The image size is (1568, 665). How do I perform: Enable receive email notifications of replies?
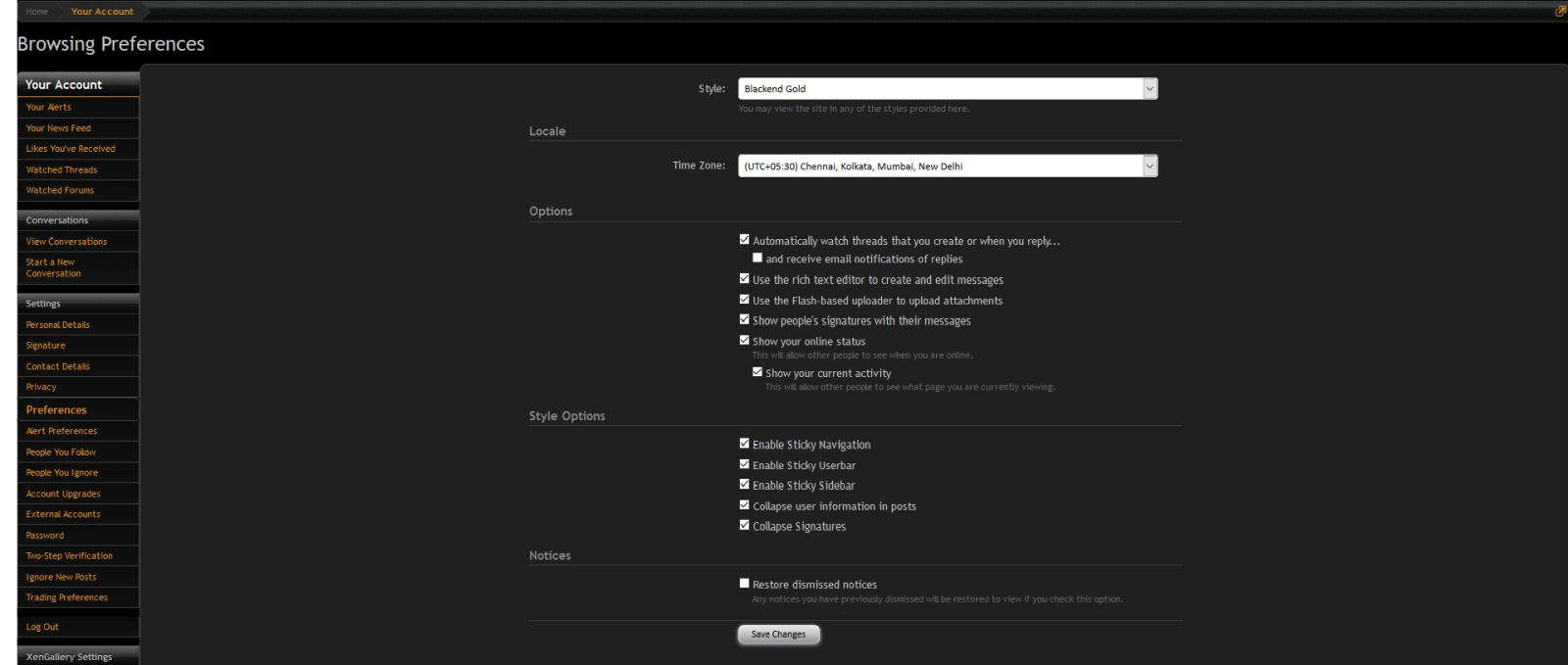click(x=757, y=258)
